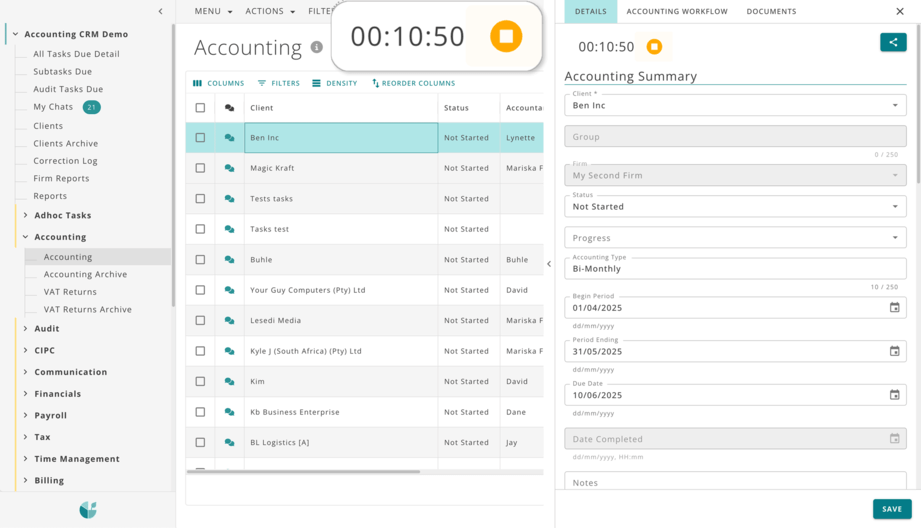This screenshot has height=528, width=921.
Task: Expand the Progress dropdown
Action: (734, 238)
